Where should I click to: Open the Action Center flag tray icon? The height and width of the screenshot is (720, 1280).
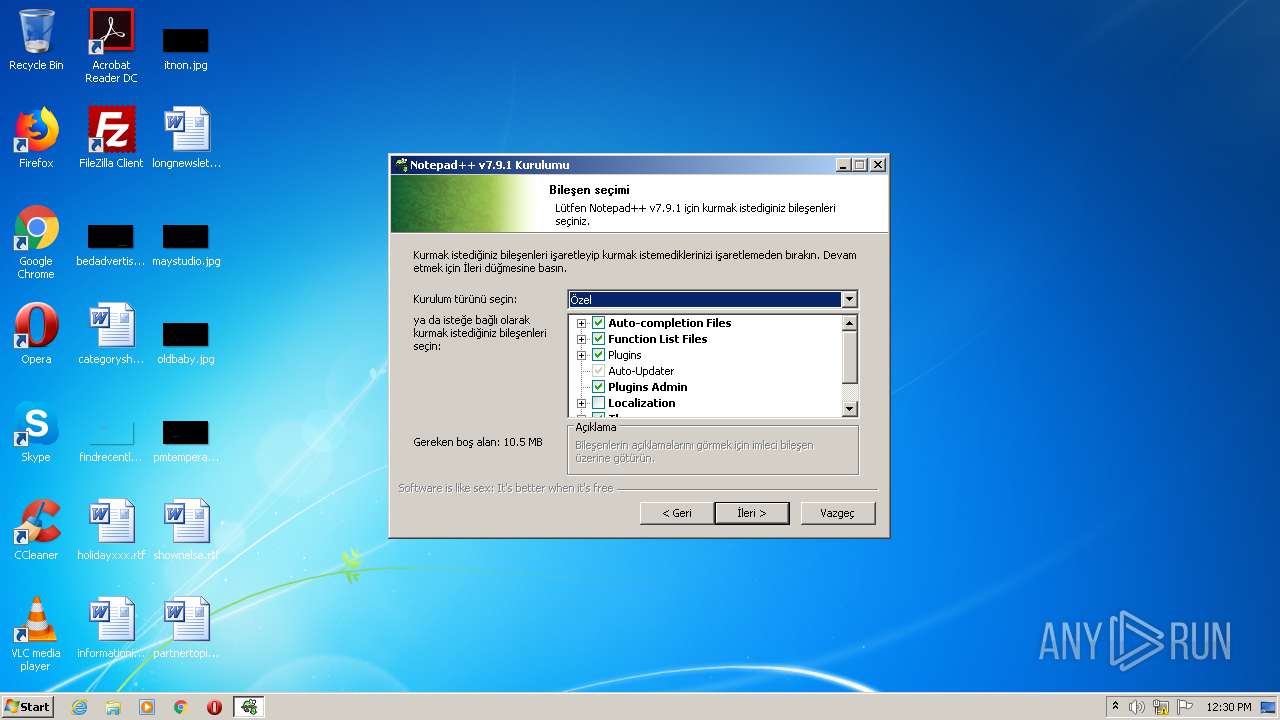pyautogui.click(x=1185, y=707)
